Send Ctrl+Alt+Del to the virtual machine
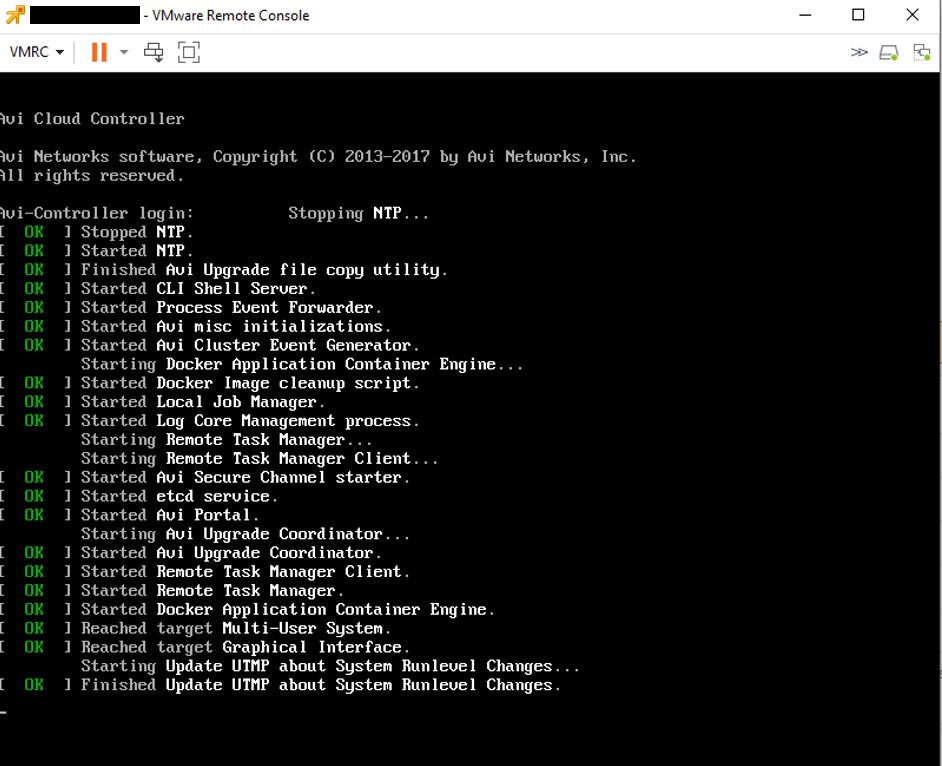Image resolution: width=942 pixels, height=766 pixels. pyautogui.click(x=154, y=52)
